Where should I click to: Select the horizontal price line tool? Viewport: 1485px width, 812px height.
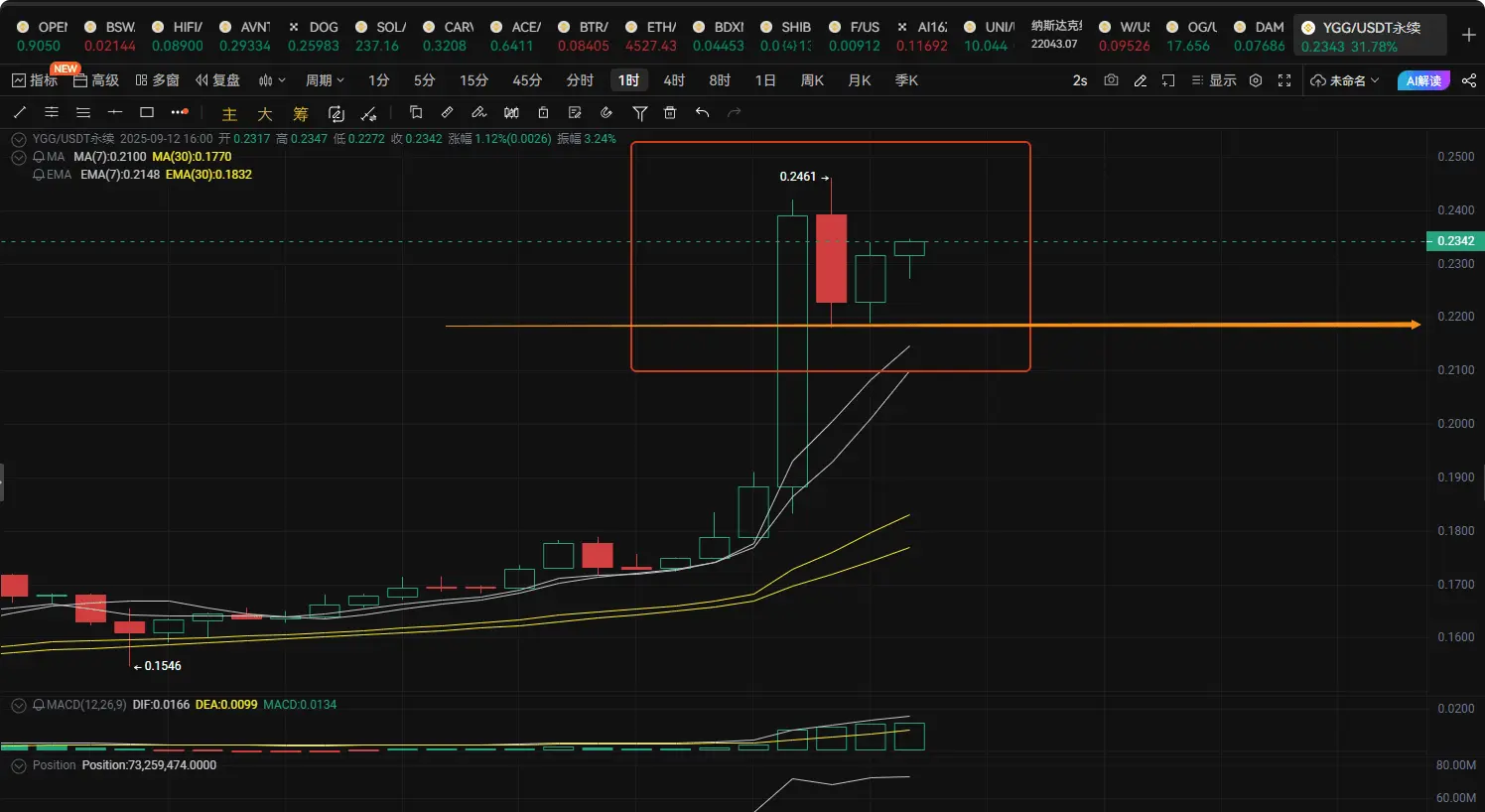115,113
